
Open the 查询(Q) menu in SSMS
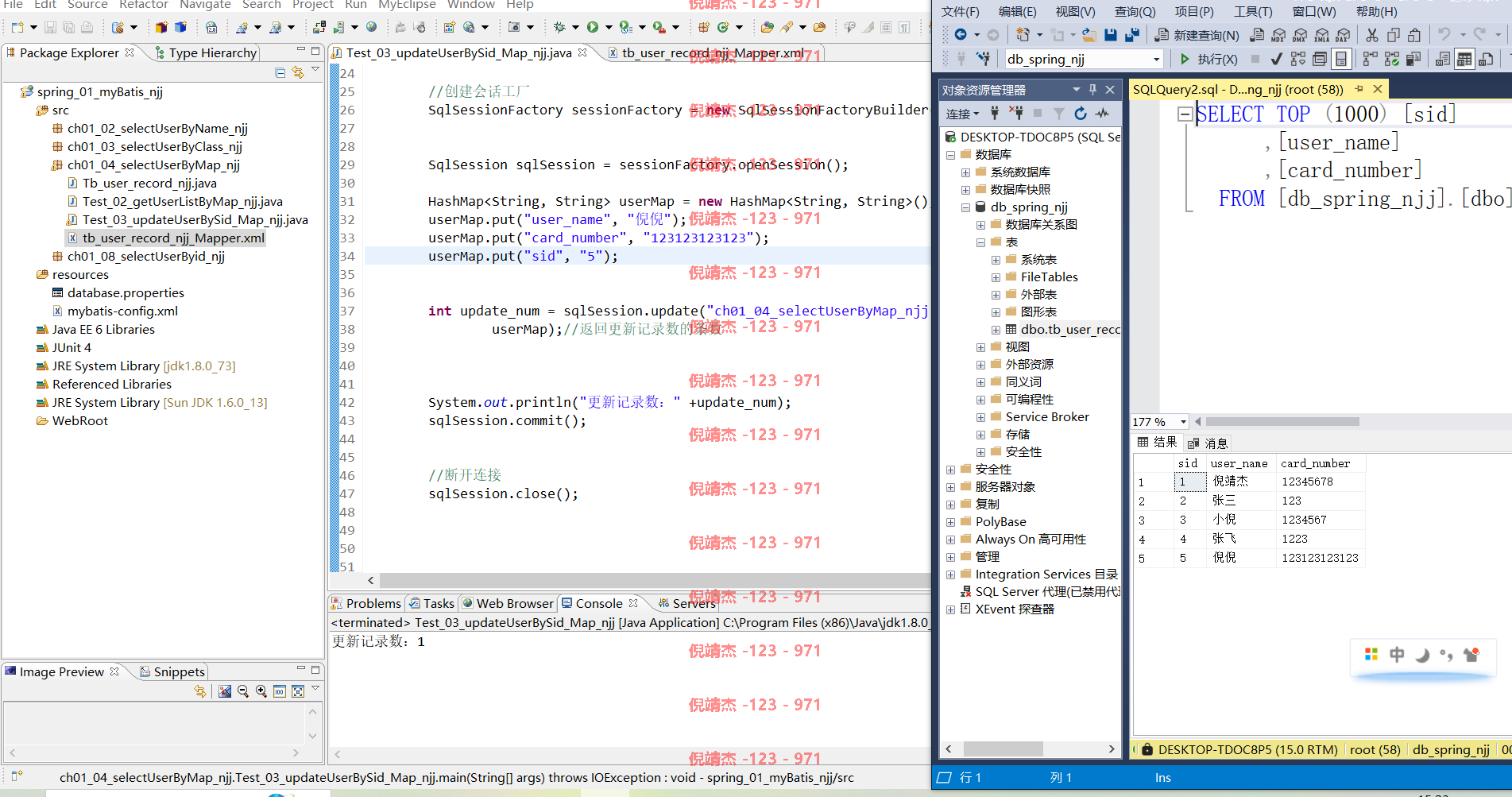[1135, 11]
